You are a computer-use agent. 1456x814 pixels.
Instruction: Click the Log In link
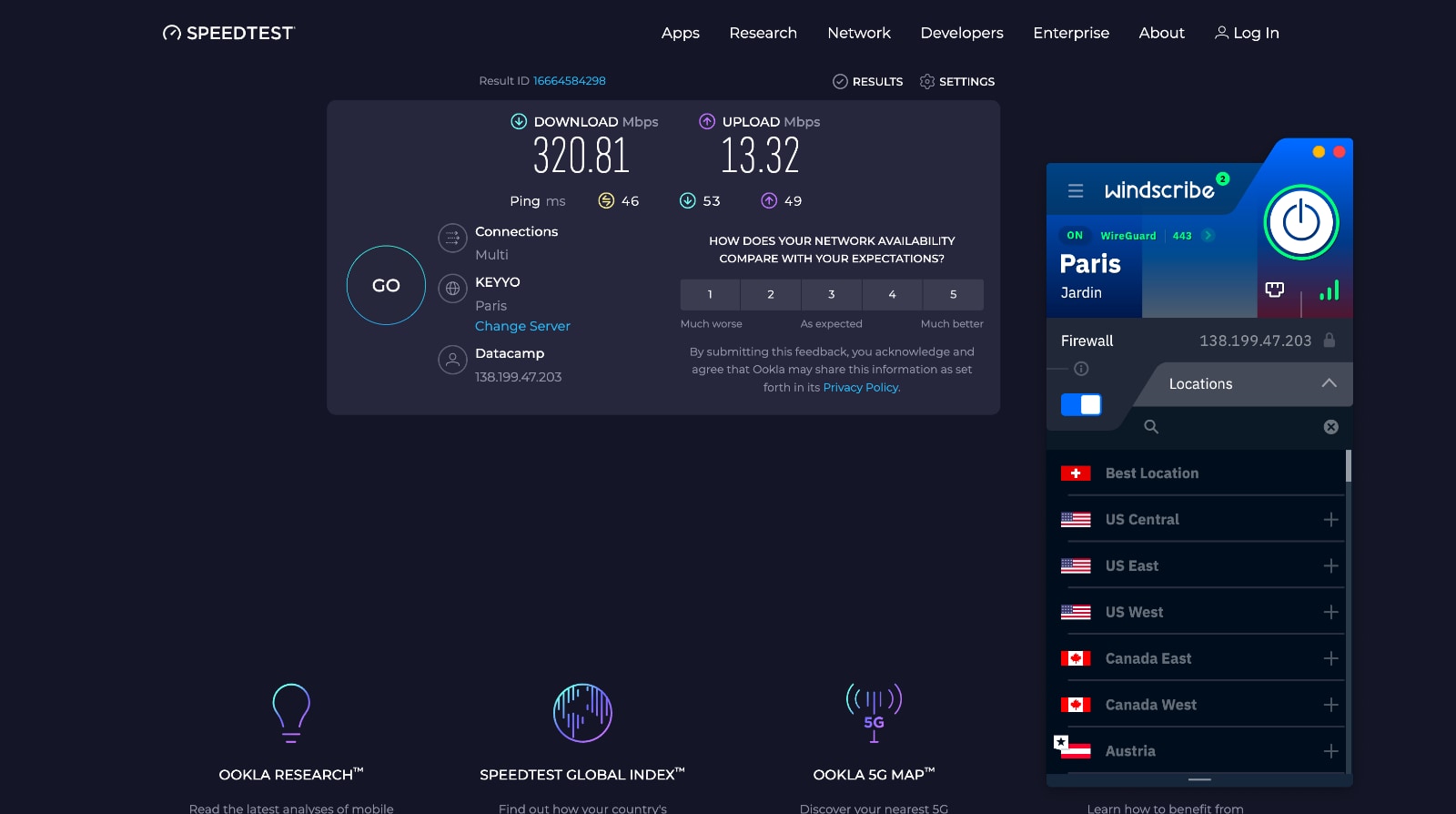1247,33
